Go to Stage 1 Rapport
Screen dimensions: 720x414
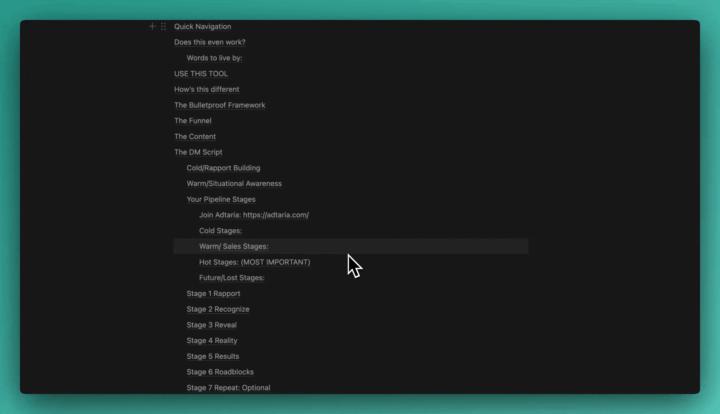[214, 293]
